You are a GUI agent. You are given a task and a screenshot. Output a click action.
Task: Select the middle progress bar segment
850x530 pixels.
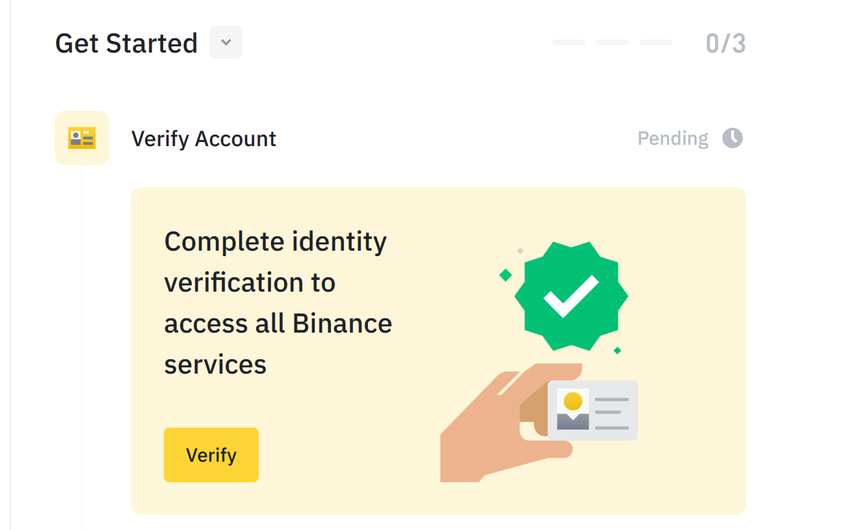coord(612,43)
